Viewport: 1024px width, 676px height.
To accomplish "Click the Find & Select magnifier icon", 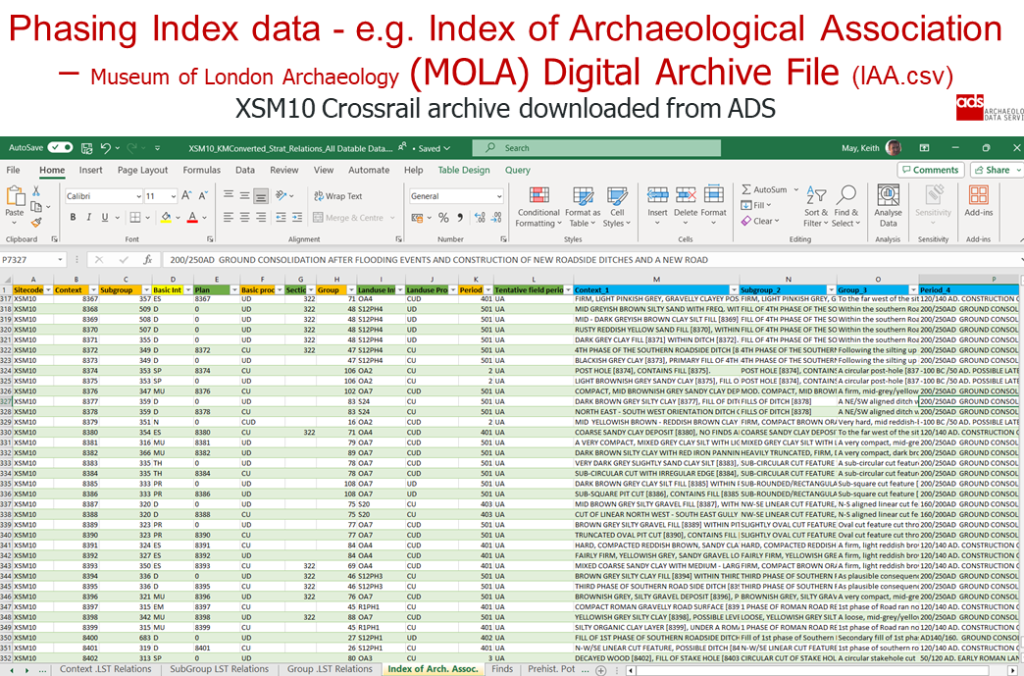I will [x=846, y=195].
